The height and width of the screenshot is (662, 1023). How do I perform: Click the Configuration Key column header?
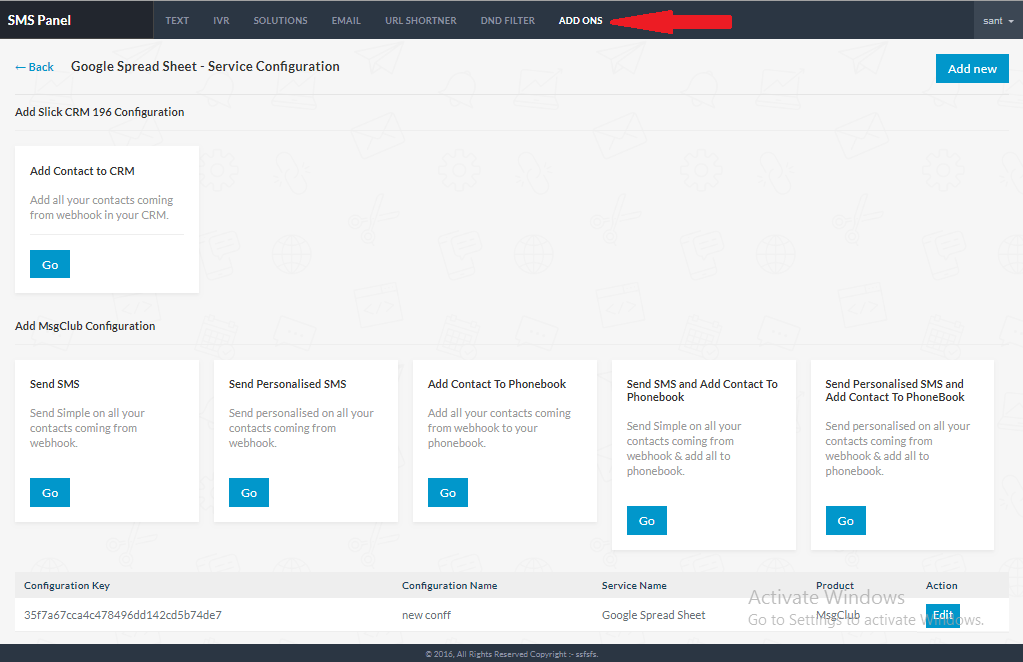pyautogui.click(x=67, y=586)
